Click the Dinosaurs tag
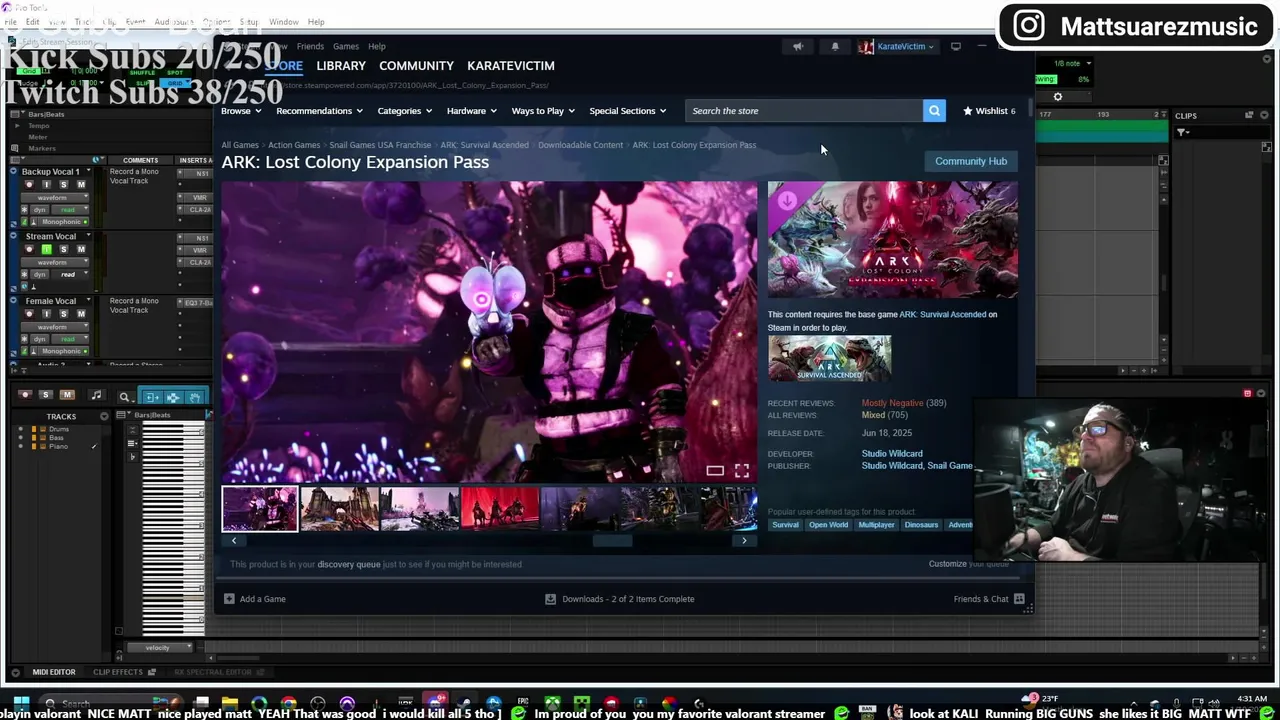Image resolution: width=1280 pixels, height=720 pixels. pos(921,525)
